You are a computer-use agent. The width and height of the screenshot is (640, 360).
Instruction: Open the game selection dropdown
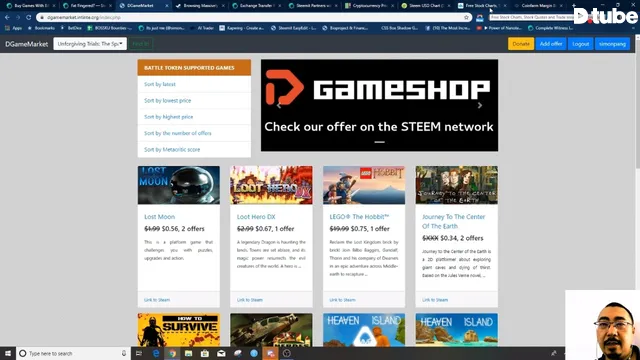pyautogui.click(x=90, y=44)
